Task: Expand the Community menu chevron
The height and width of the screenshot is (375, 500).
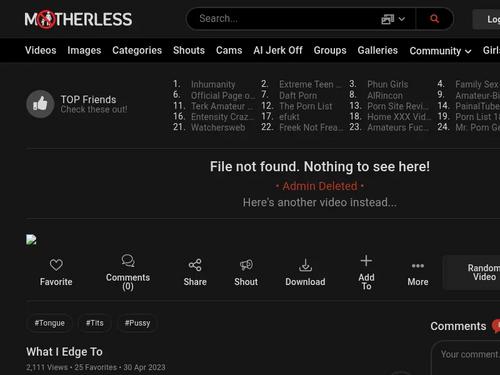Action: [x=468, y=51]
